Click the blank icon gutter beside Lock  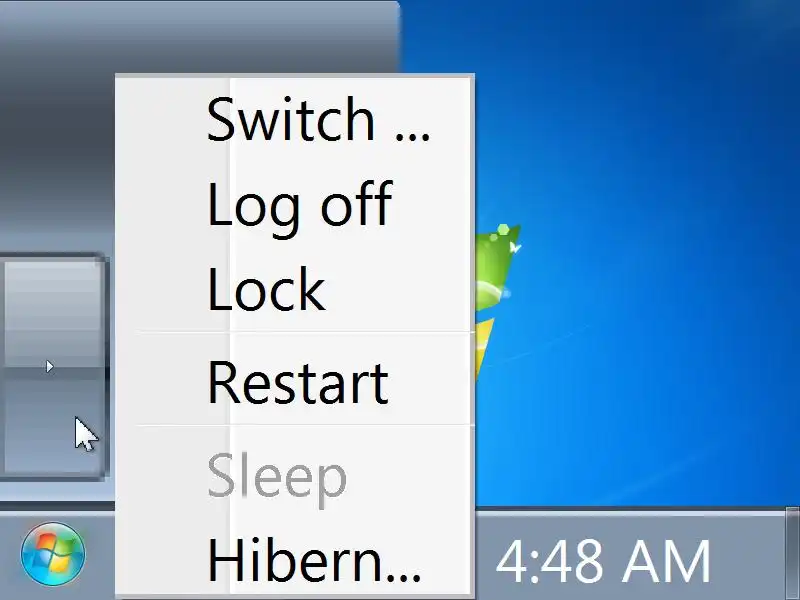pos(173,289)
